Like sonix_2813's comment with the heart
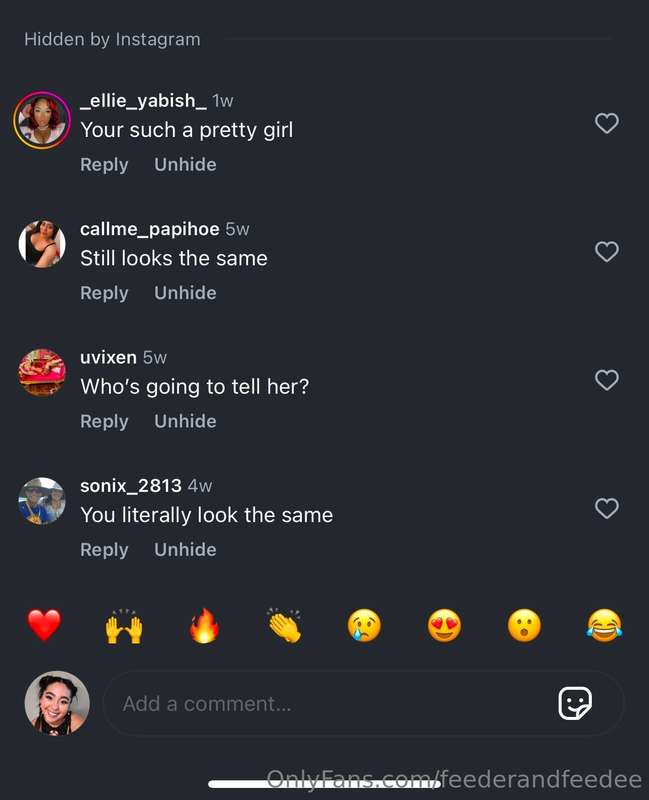 [607, 508]
